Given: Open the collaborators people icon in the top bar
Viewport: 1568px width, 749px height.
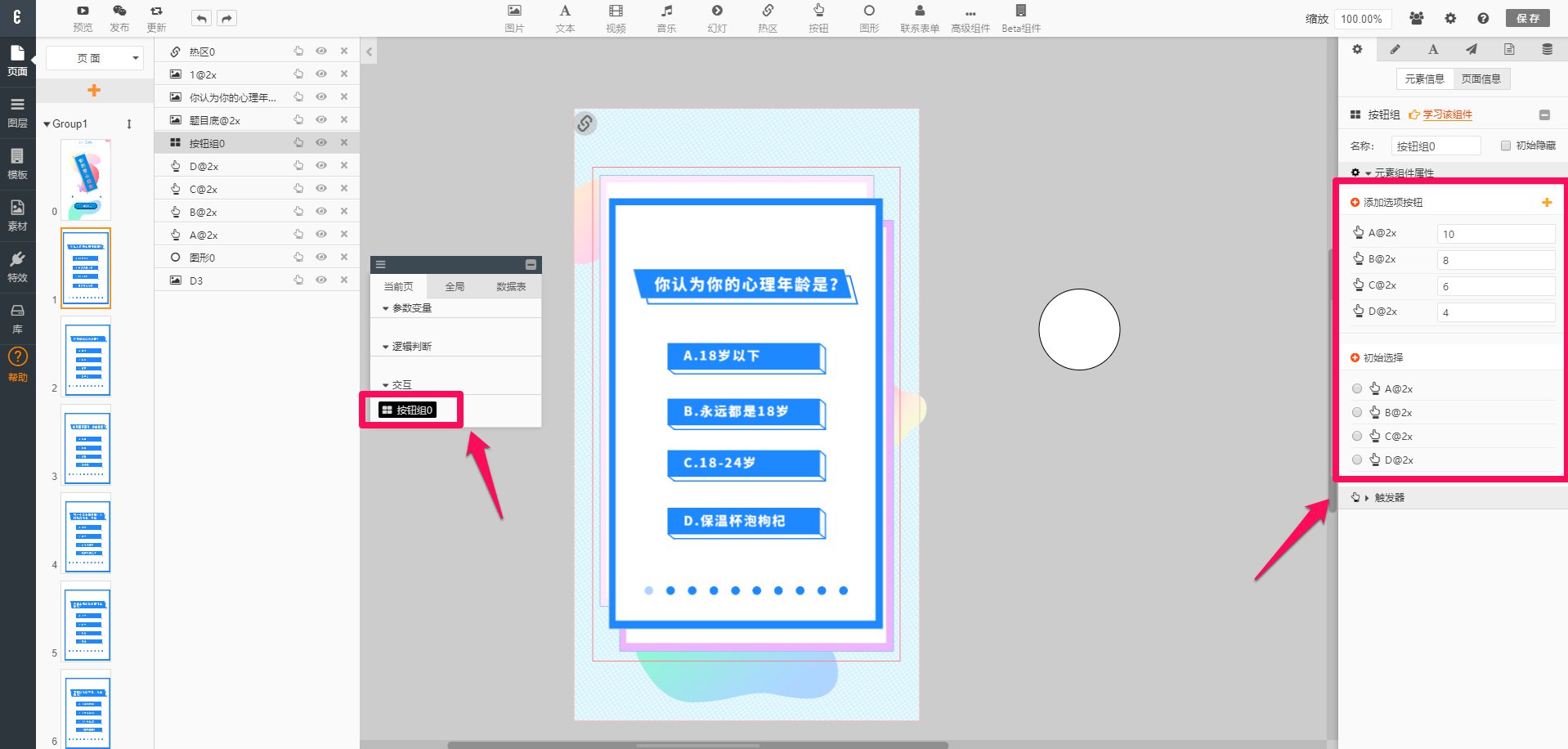Looking at the screenshot, I should tap(1417, 18).
